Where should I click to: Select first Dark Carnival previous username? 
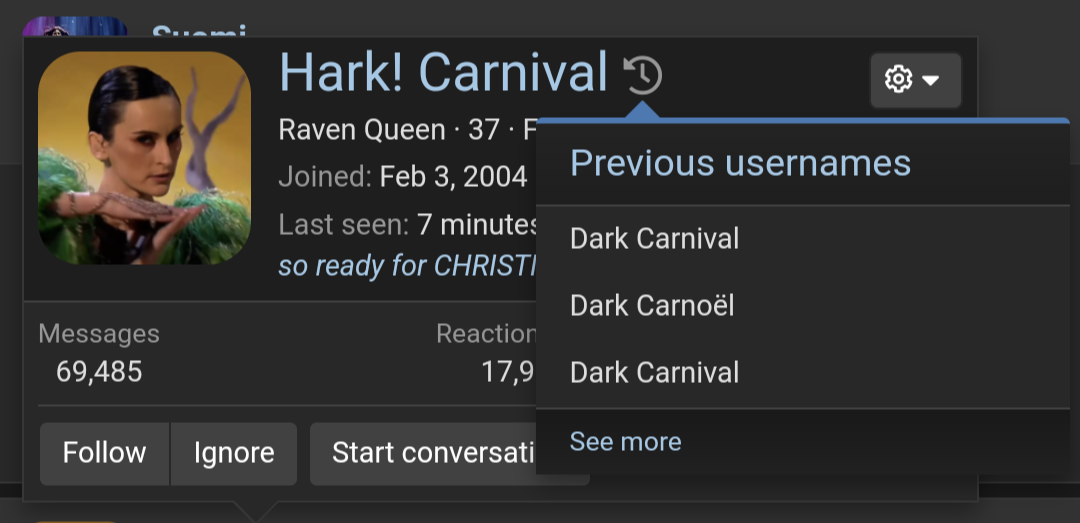pos(654,238)
